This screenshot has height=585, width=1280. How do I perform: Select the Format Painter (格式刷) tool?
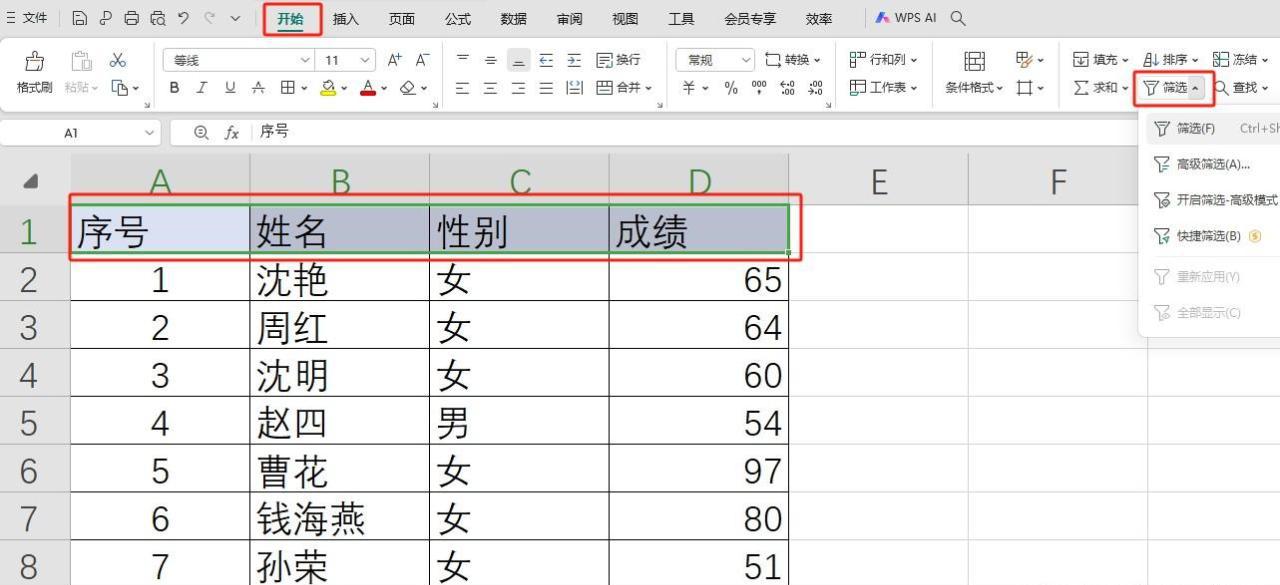click(34, 73)
